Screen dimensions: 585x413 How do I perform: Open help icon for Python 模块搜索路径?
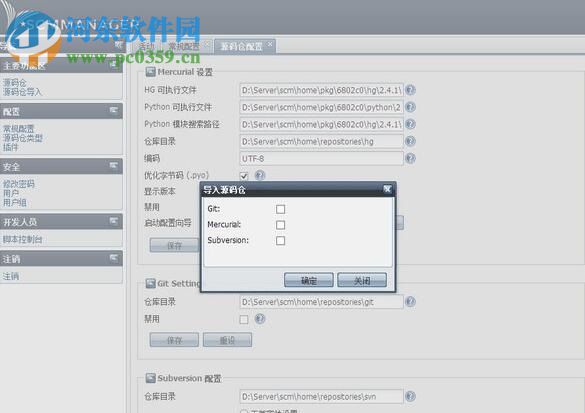point(410,124)
